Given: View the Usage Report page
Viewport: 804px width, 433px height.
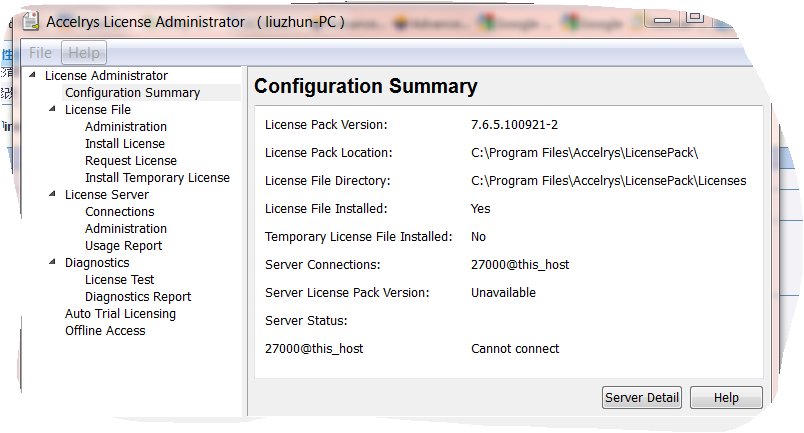Looking at the screenshot, I should 123,246.
